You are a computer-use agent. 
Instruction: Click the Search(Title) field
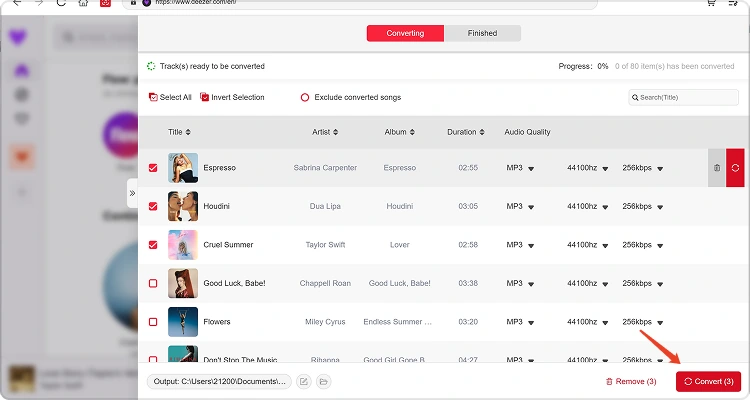coord(683,97)
